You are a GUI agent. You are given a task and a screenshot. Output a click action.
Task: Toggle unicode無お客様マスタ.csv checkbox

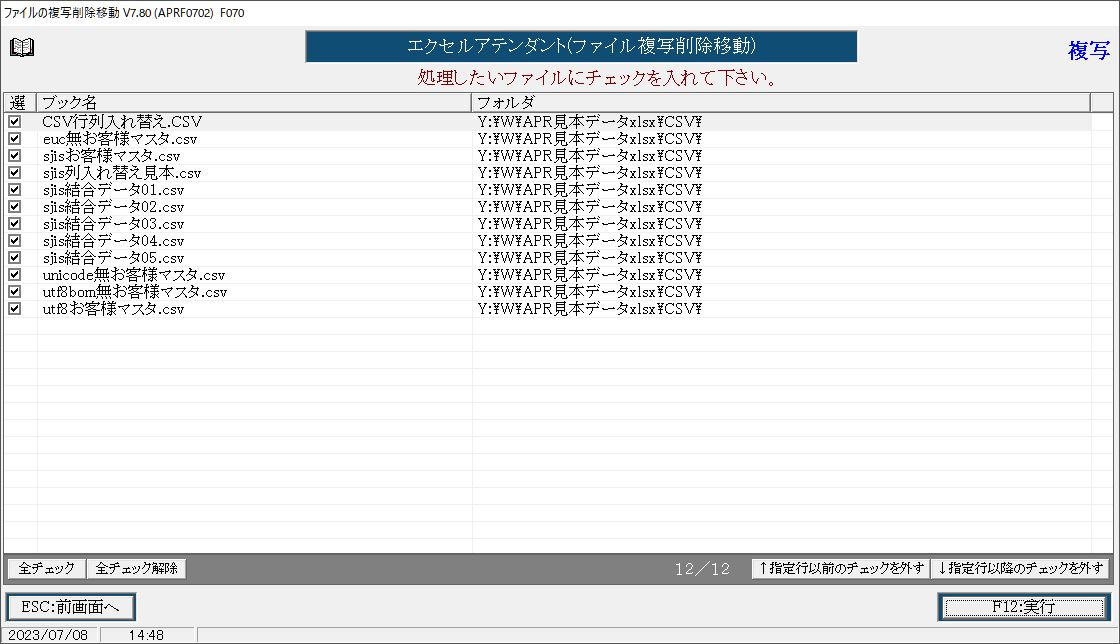tap(15, 275)
